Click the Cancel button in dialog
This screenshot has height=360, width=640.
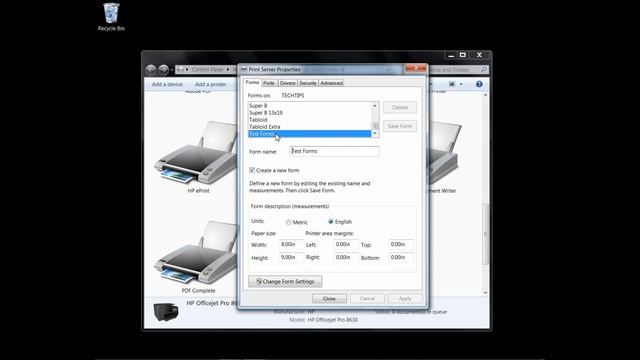[x=367, y=298]
